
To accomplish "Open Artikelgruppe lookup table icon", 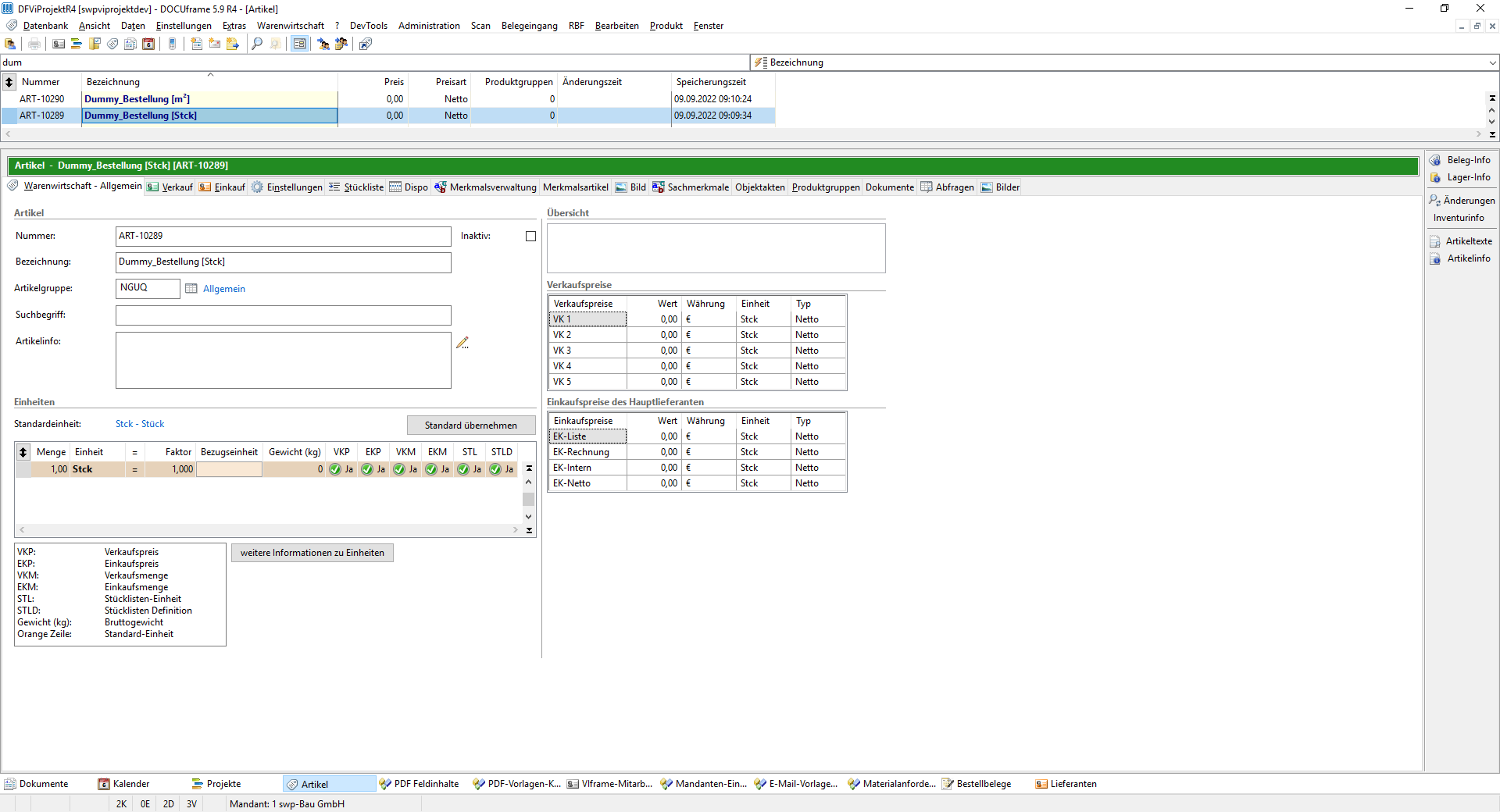I will (191, 289).
